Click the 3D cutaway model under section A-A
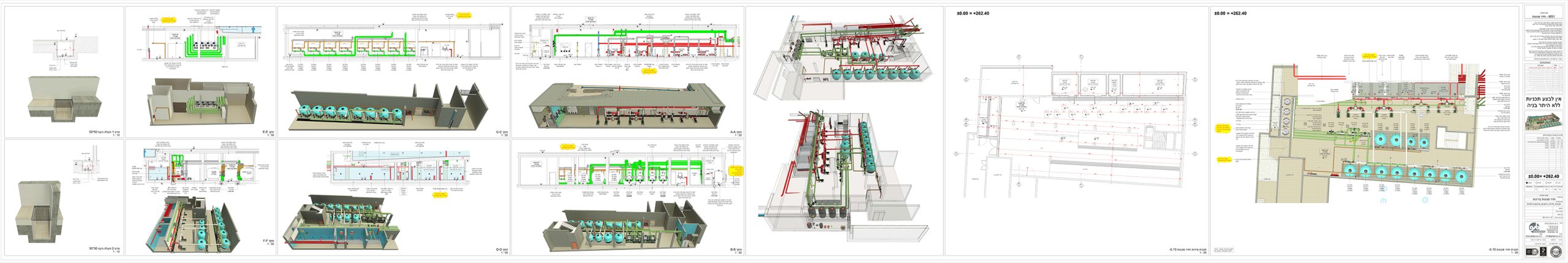The height and width of the screenshot is (263, 1568). tap(625, 106)
